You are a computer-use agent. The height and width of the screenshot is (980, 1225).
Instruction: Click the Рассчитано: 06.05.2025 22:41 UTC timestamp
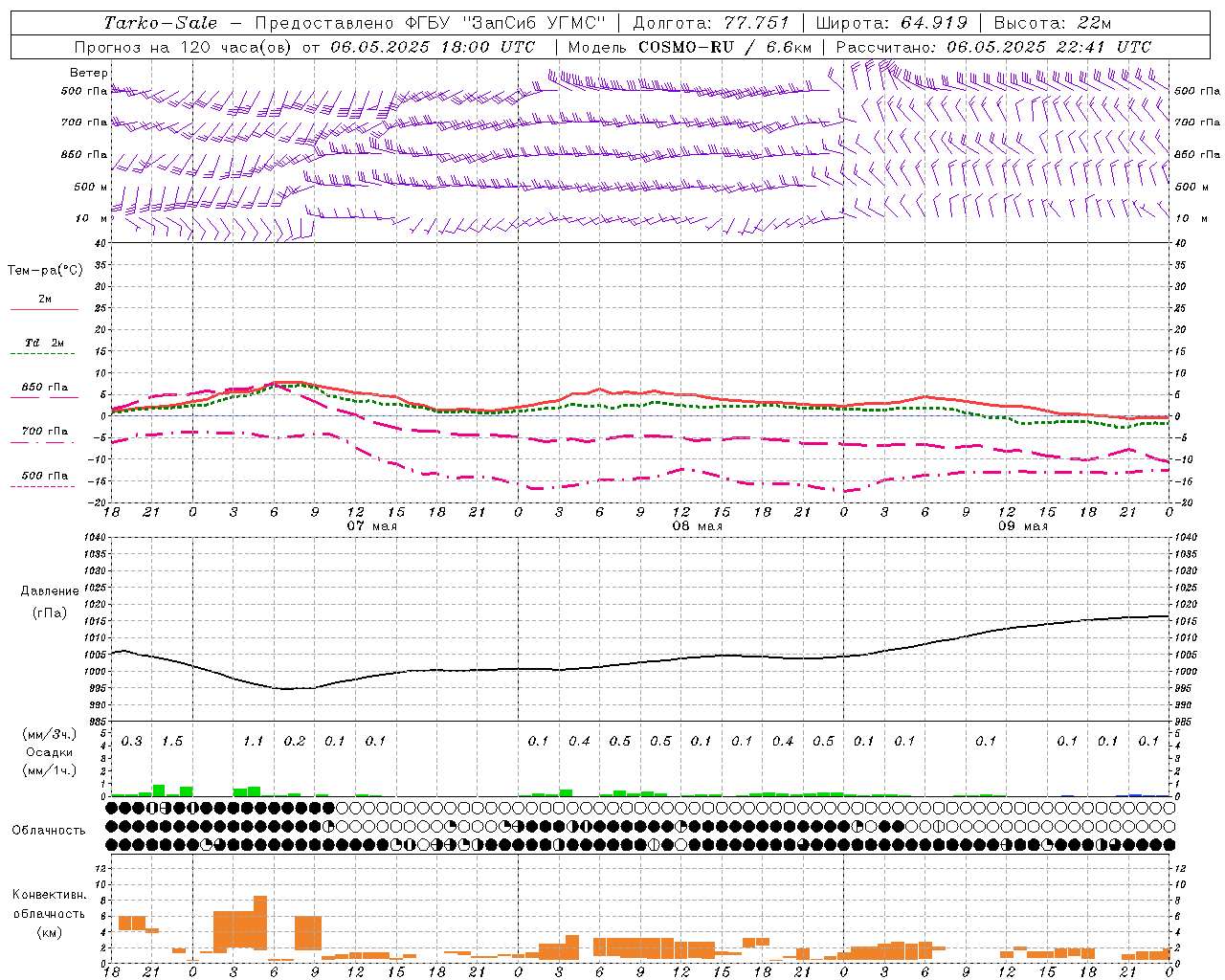click(993, 47)
